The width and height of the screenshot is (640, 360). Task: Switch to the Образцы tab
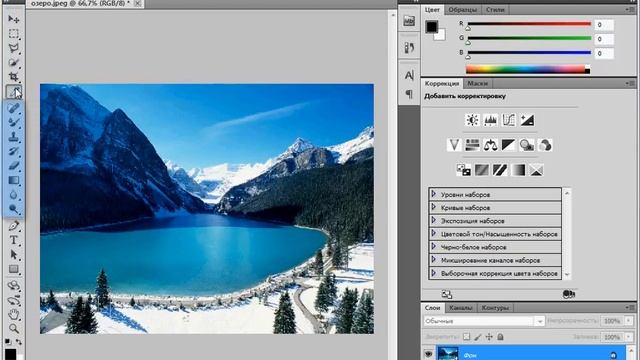tap(462, 10)
